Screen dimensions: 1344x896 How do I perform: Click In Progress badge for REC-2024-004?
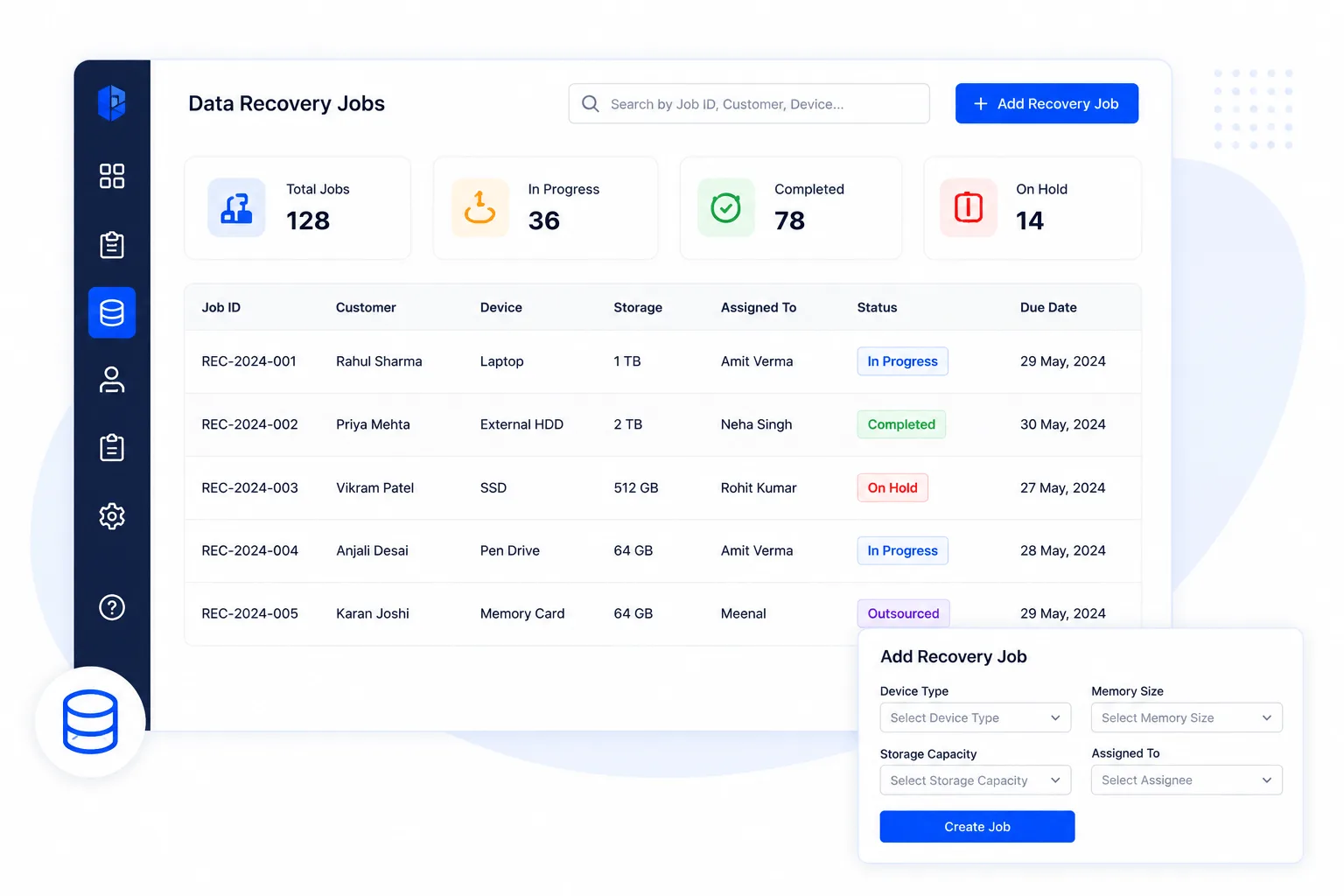coord(902,550)
